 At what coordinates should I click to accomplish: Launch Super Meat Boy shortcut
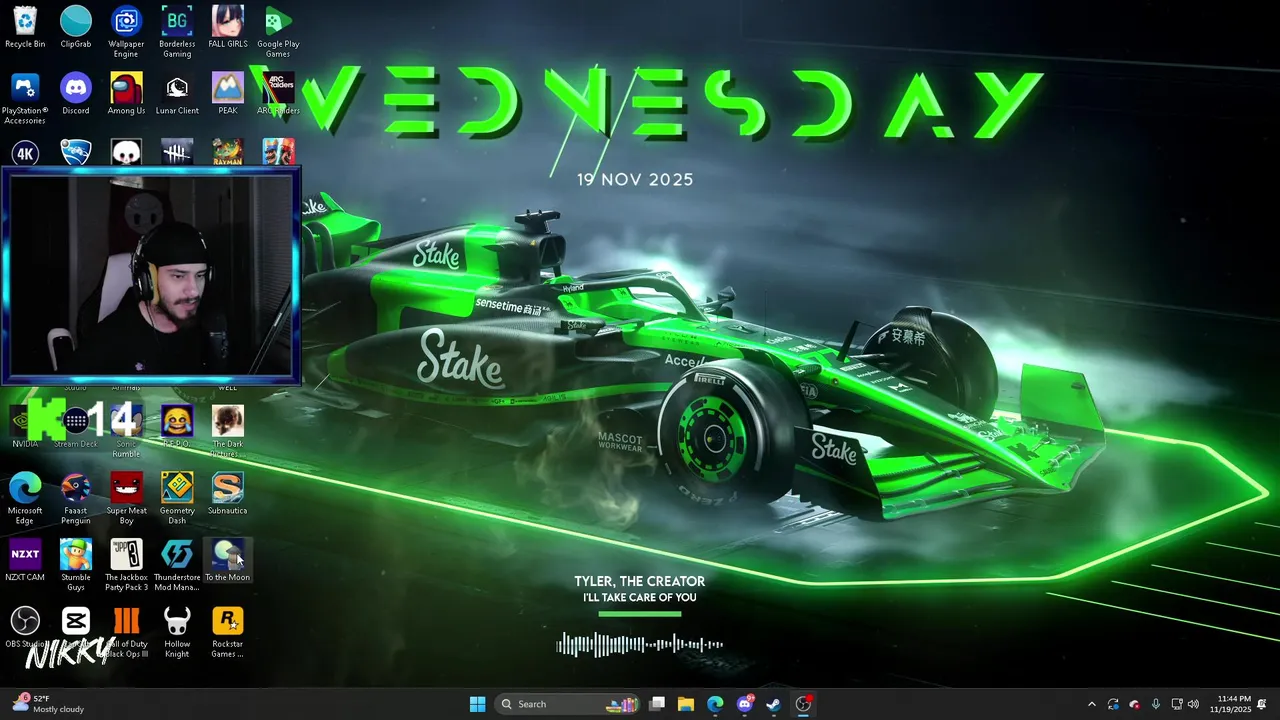tap(126, 499)
